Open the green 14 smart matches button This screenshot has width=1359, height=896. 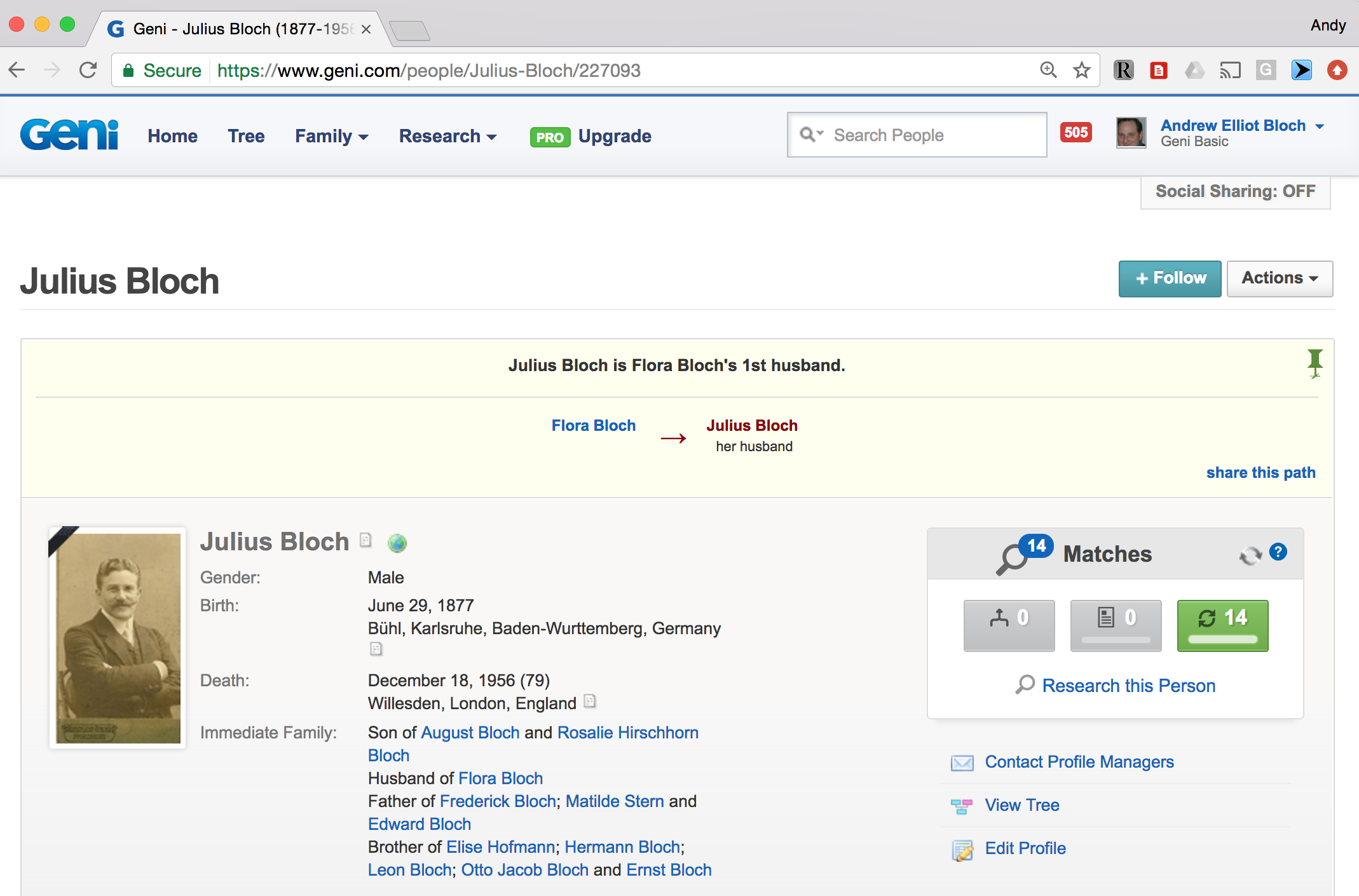pyautogui.click(x=1222, y=625)
